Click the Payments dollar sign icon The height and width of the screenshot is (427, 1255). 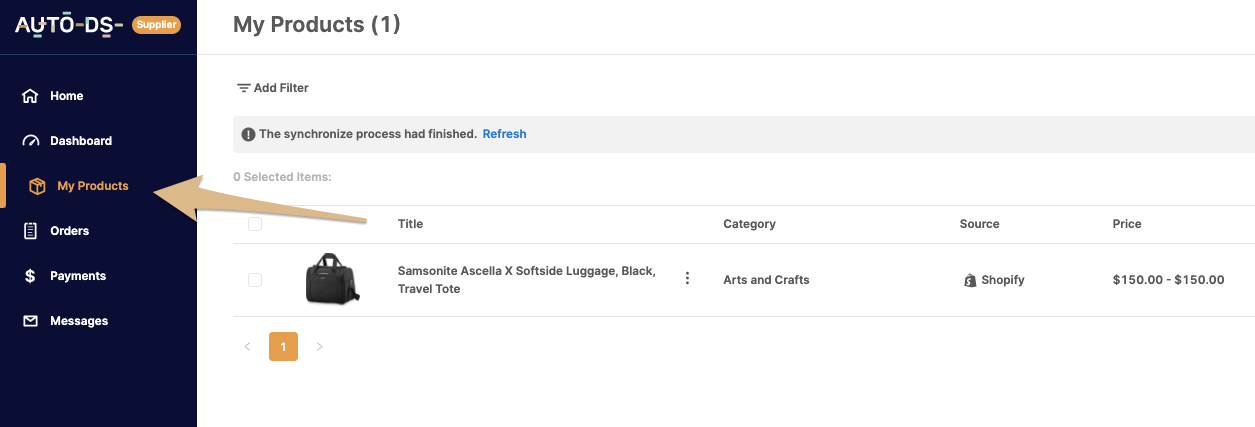click(x=30, y=276)
